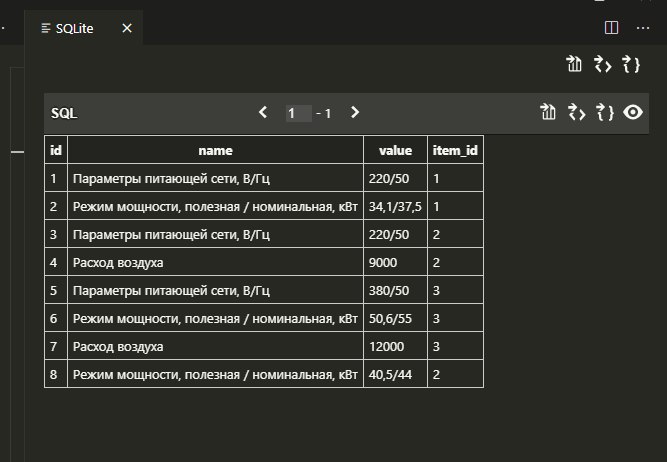This screenshot has height=462, width=667.
Task: Click the SQL result header label
Action: pyautogui.click(x=64, y=114)
